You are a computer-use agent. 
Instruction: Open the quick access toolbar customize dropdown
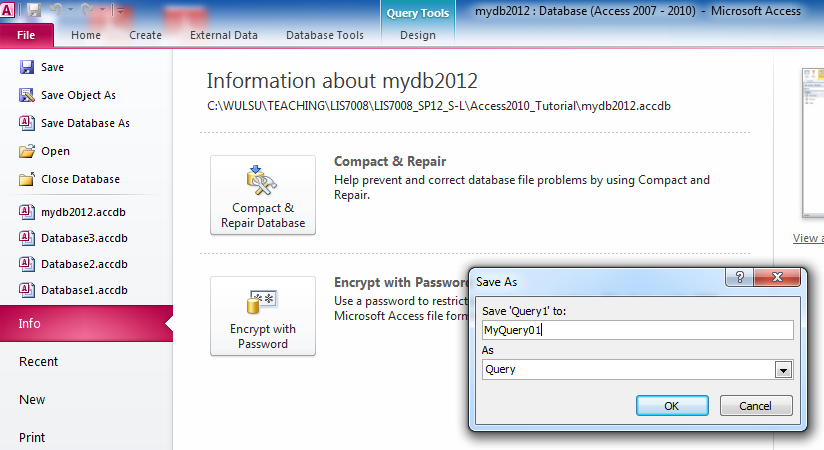[x=121, y=11]
